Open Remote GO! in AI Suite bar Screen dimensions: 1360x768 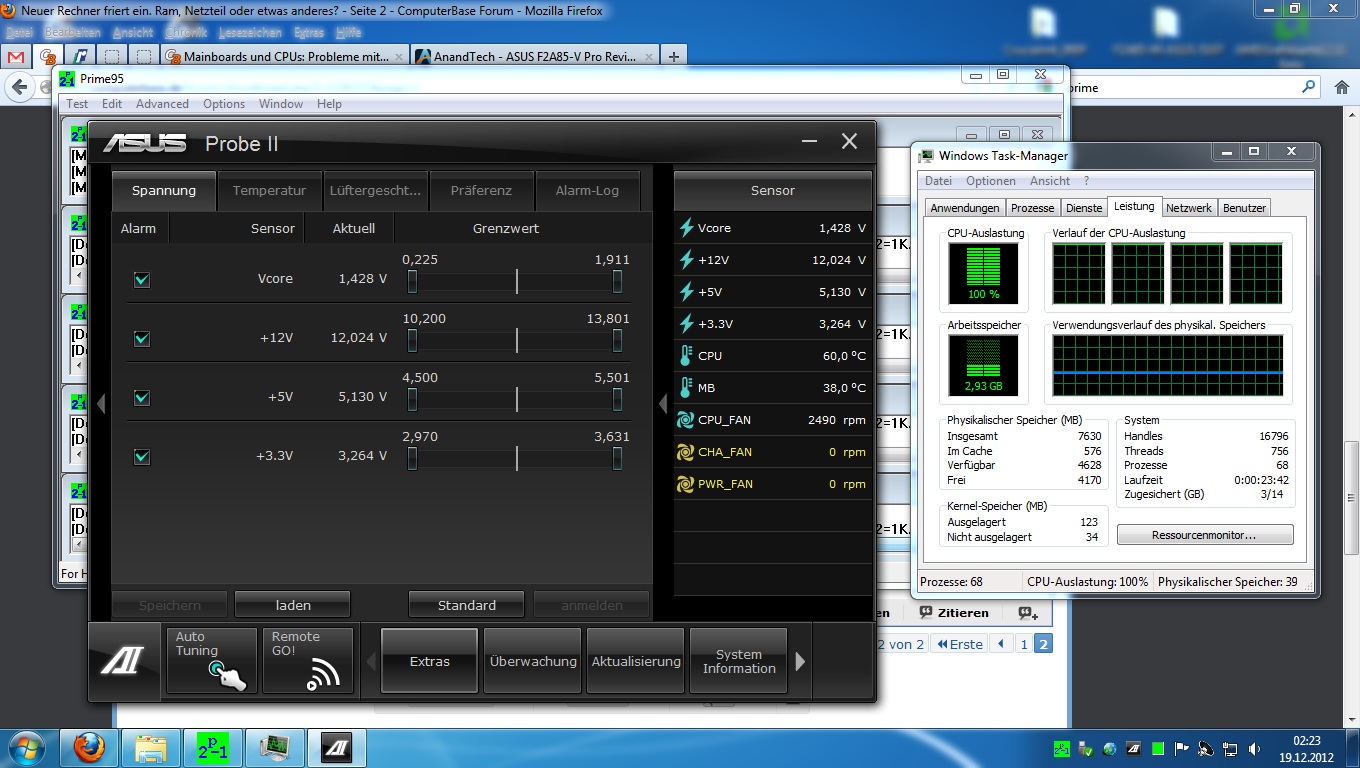tap(308, 660)
